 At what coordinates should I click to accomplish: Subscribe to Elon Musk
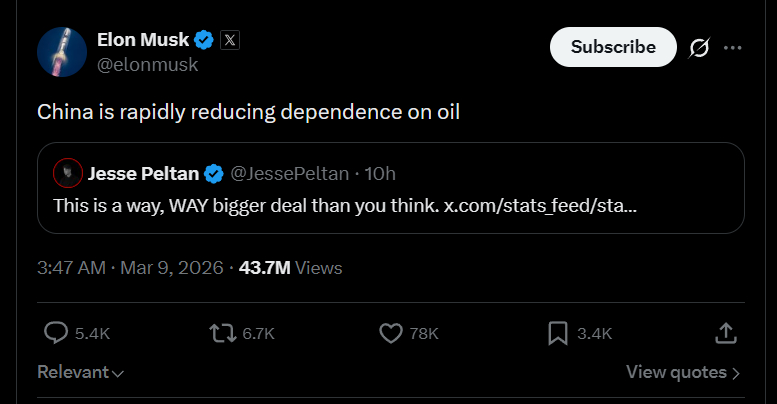point(613,47)
